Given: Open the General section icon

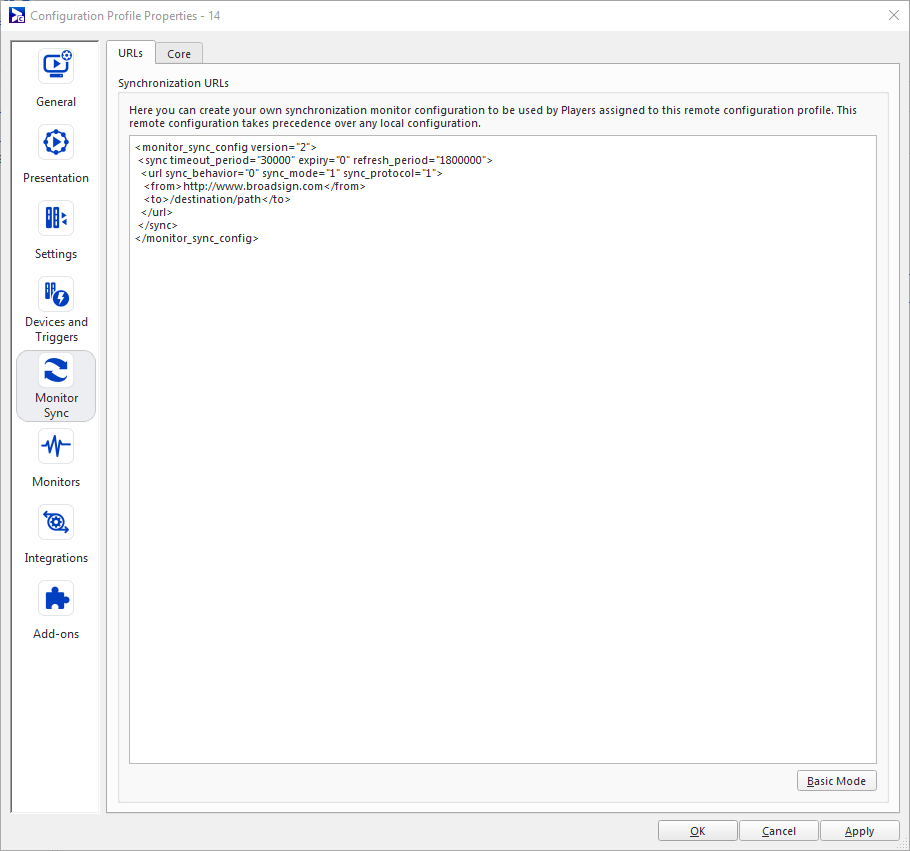Looking at the screenshot, I should pyautogui.click(x=56, y=66).
